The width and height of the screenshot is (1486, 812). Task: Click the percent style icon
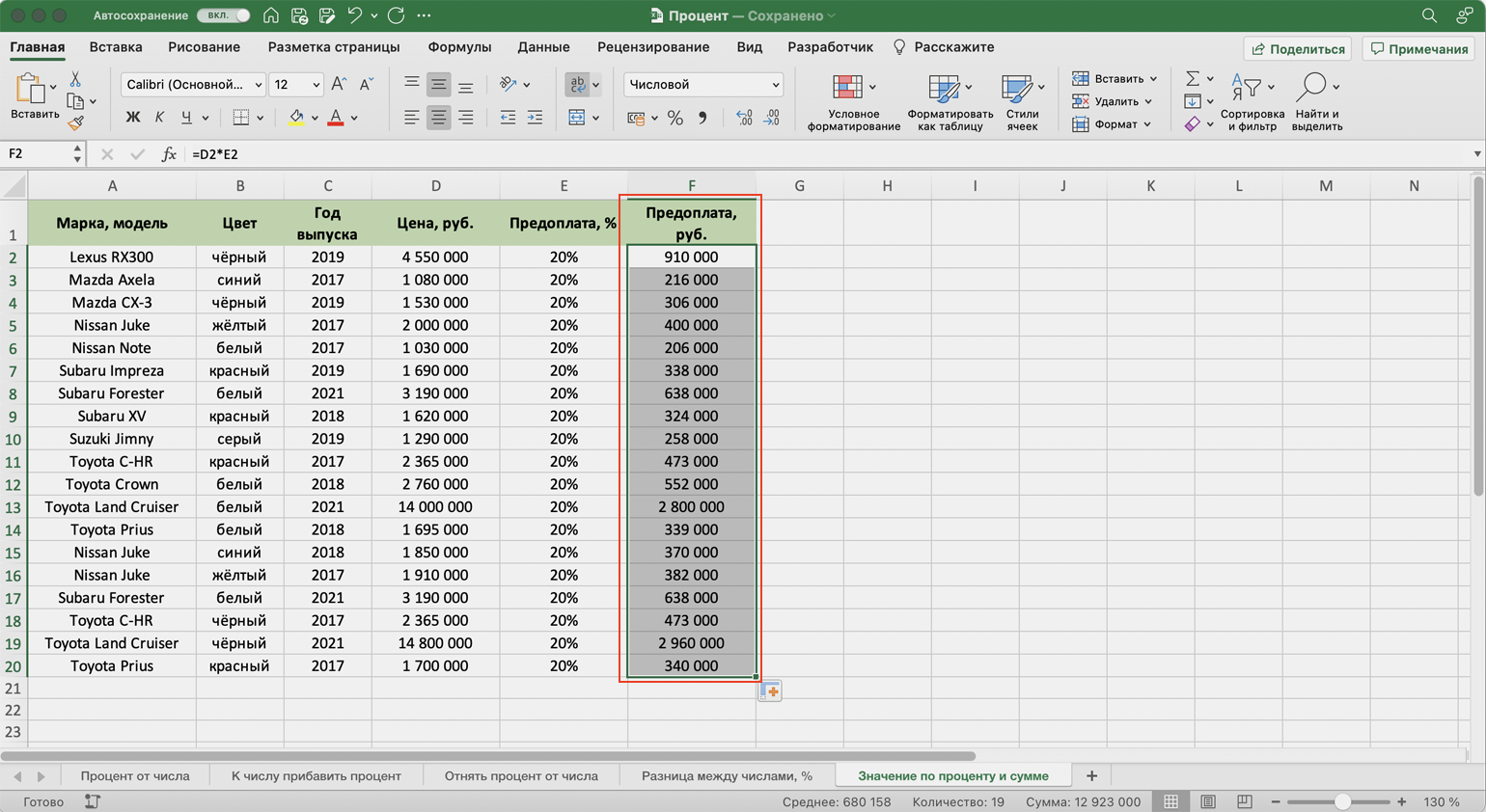tap(675, 118)
